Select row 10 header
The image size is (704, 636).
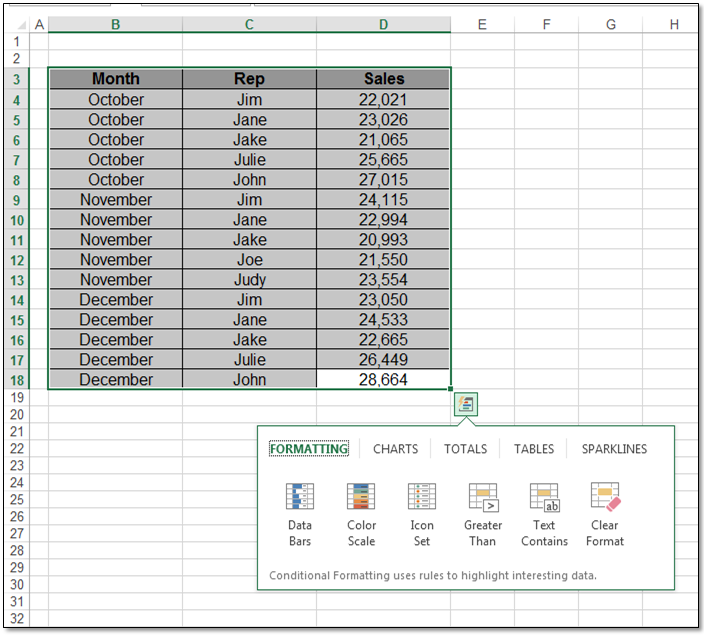(x=17, y=220)
